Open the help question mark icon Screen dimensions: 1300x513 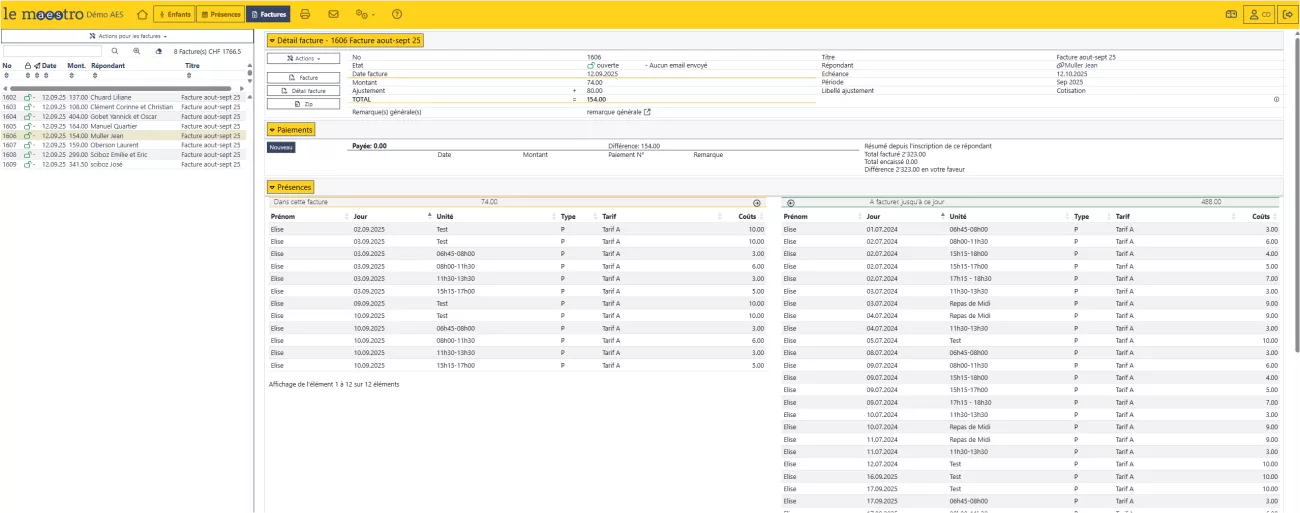pos(397,14)
